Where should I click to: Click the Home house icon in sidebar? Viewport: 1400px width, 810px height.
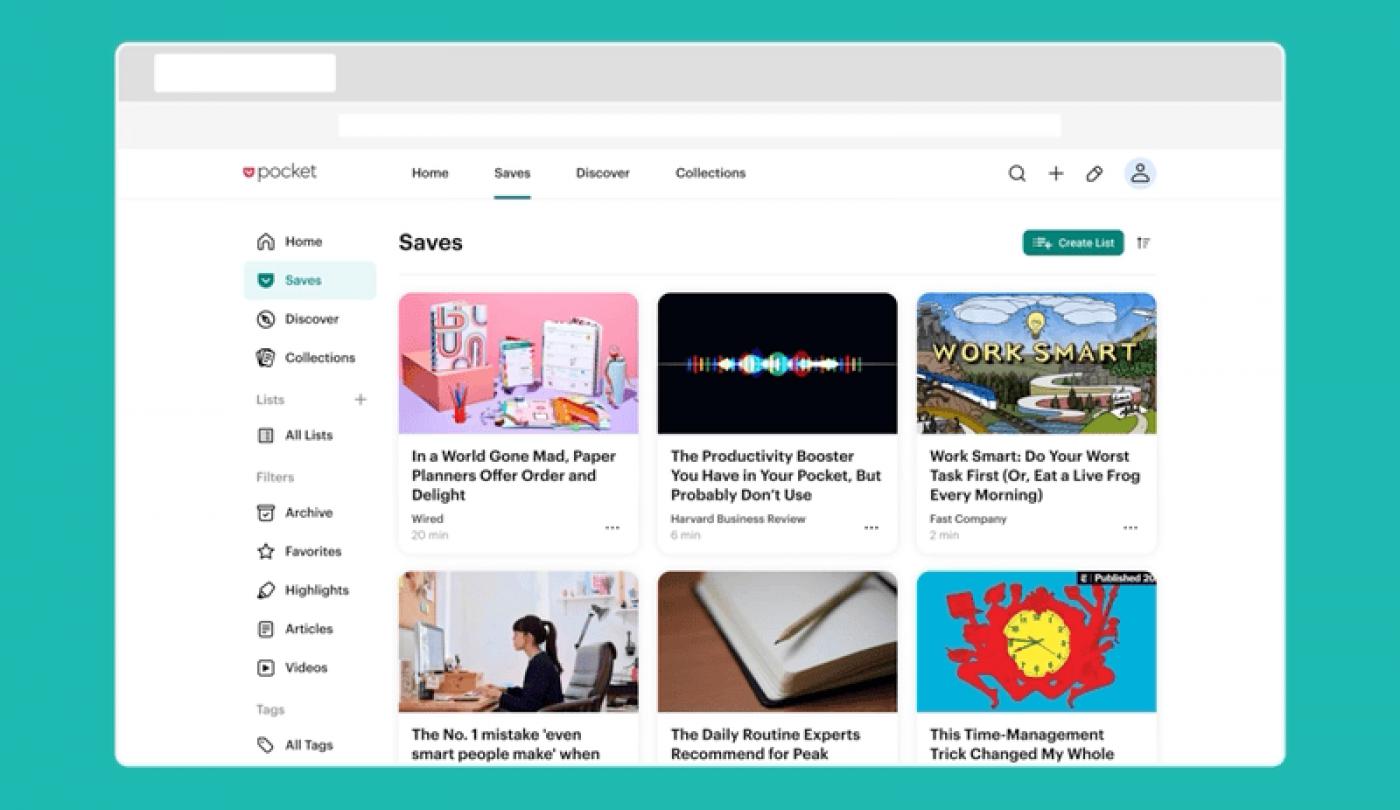(x=265, y=241)
